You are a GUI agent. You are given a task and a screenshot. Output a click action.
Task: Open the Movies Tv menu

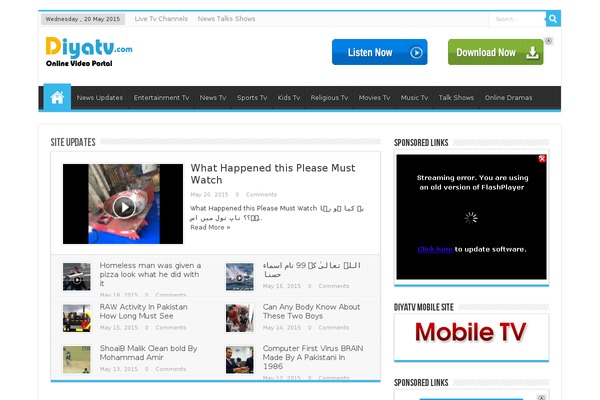point(374,98)
